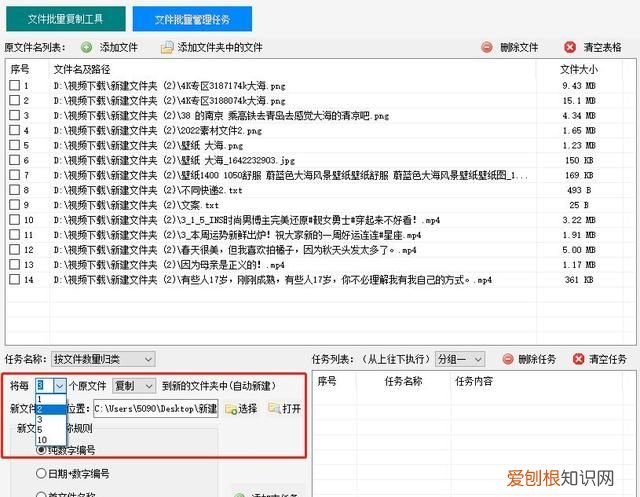Viewport: 640px width, 497px height.
Task: Click 添加文件夹中的文件 label
Action: 220,47
